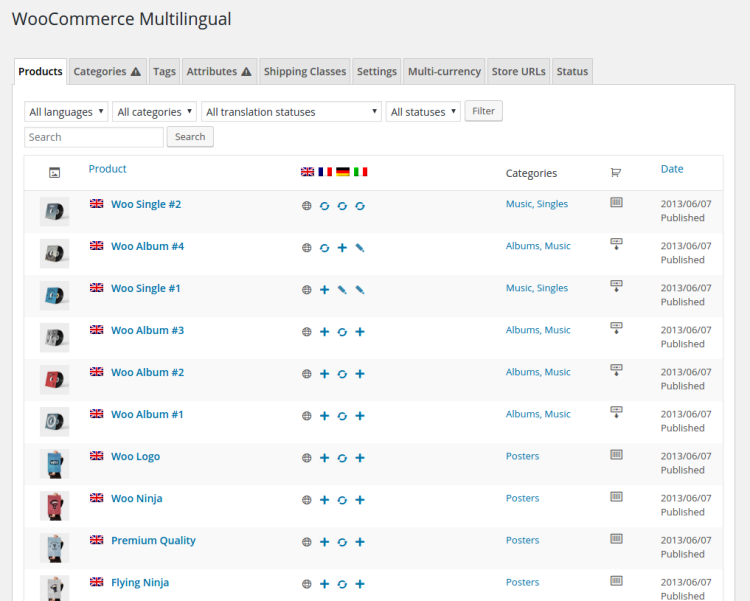750x601 pixels.
Task: Click the Italian plus icon for Woo Logo
Action: click(360, 457)
